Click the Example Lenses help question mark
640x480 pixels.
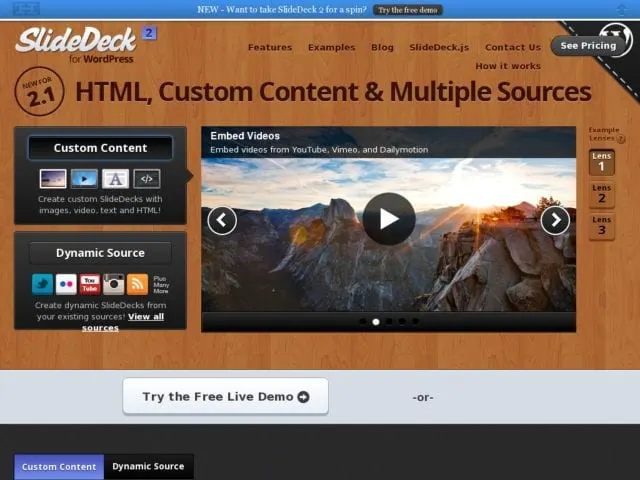621,139
